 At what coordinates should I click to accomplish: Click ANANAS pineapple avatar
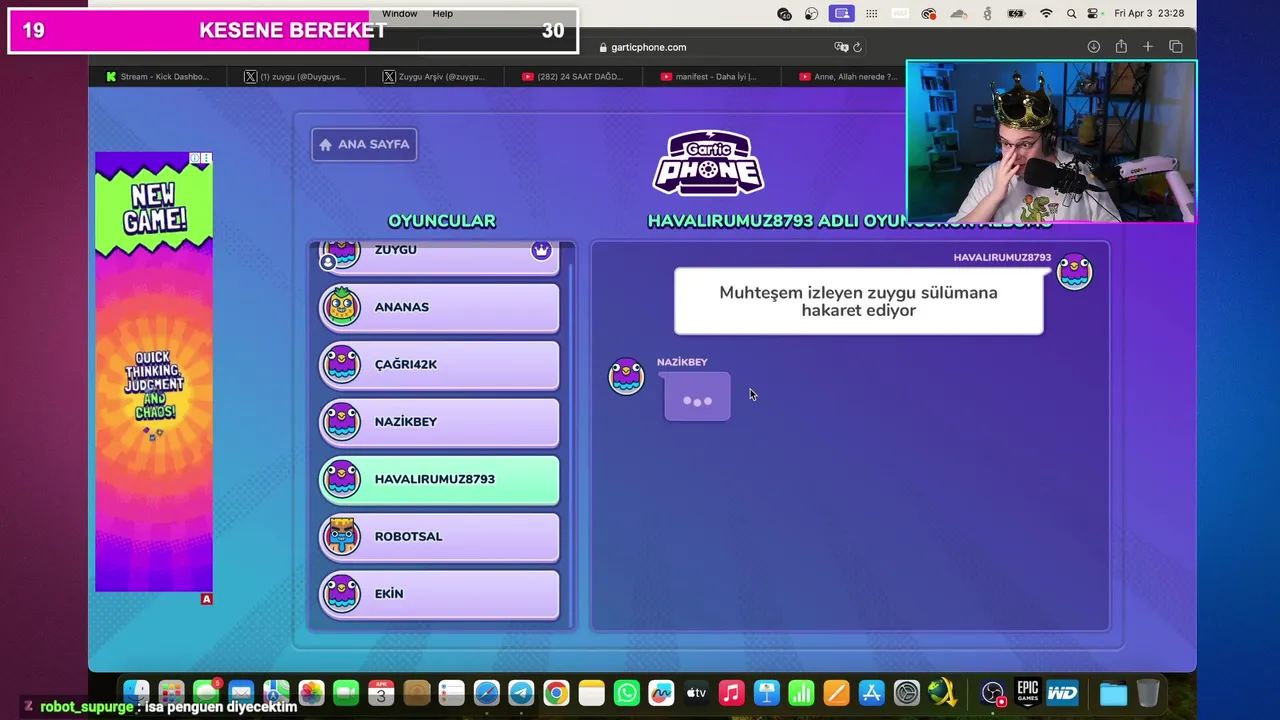point(342,306)
